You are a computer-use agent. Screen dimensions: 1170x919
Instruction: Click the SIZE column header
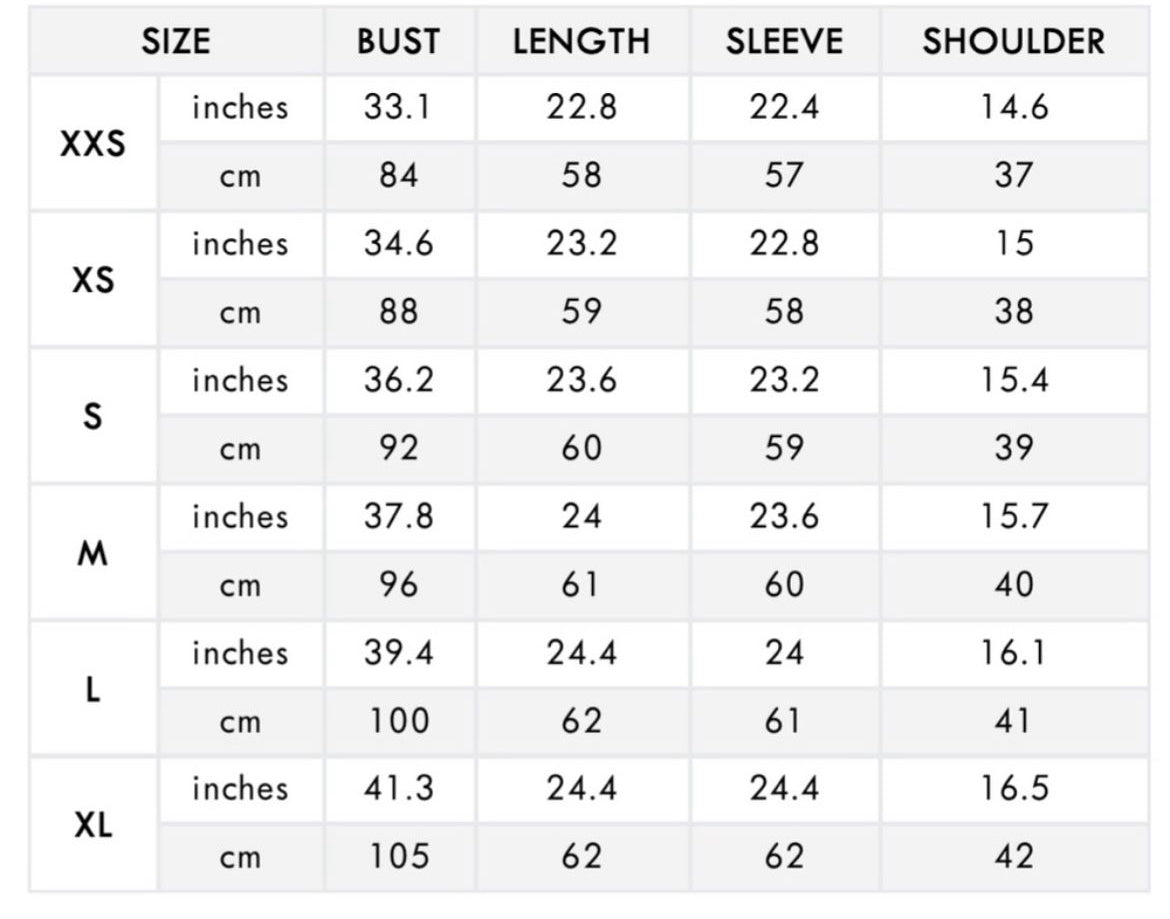[x=176, y=42]
